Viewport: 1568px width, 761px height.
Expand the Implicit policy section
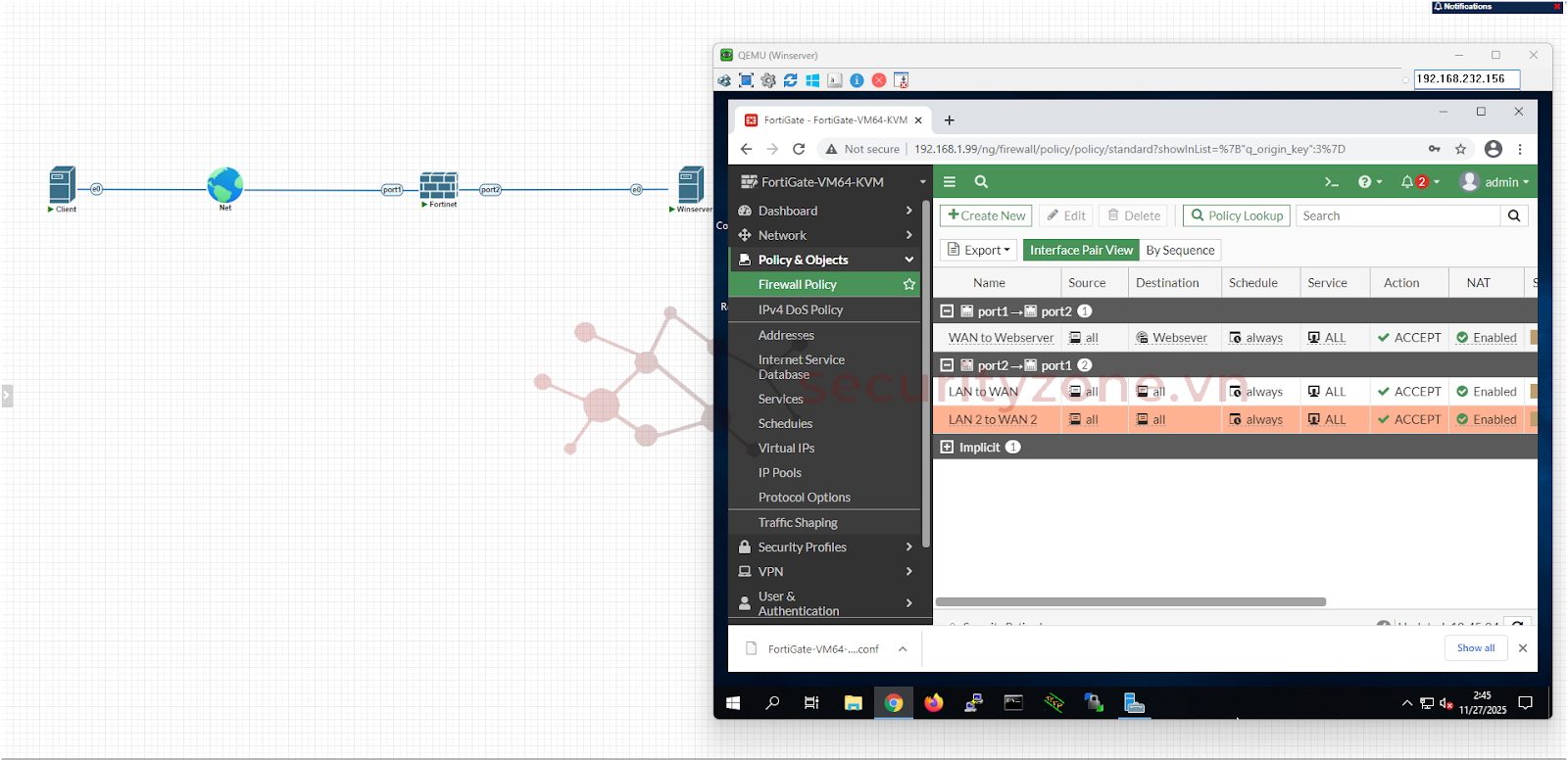click(x=947, y=448)
